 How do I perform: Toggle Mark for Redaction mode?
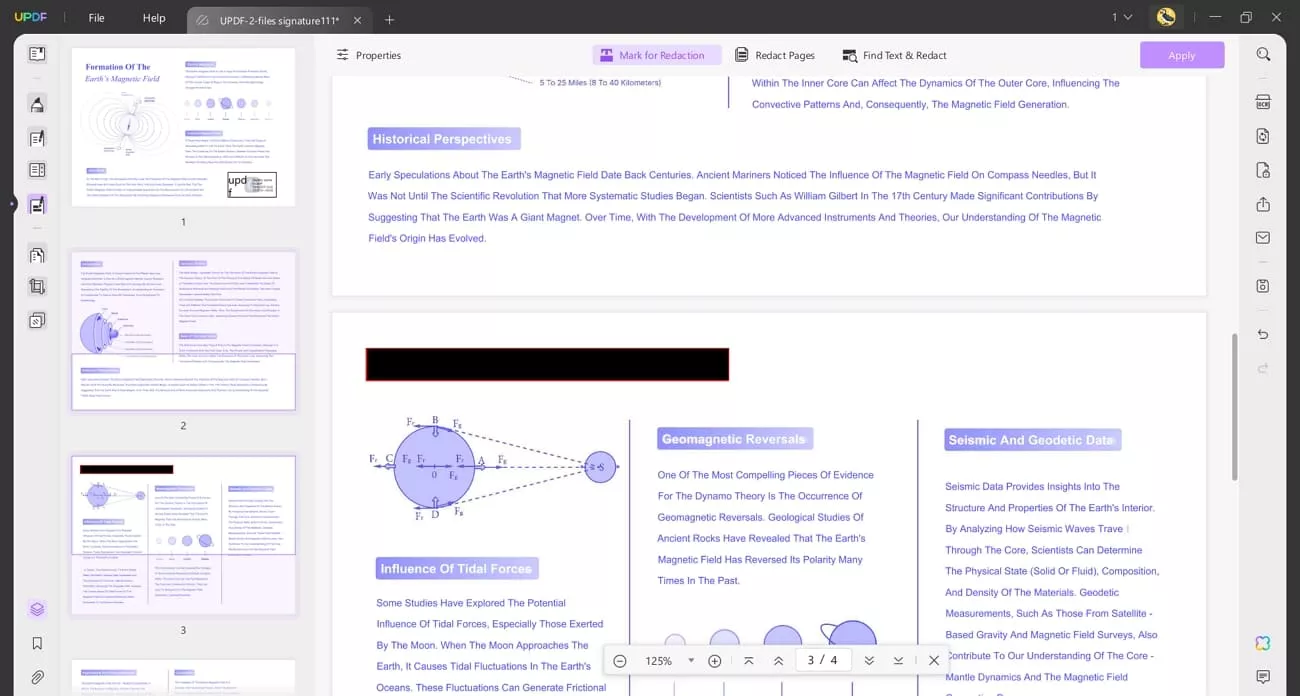tap(656, 55)
